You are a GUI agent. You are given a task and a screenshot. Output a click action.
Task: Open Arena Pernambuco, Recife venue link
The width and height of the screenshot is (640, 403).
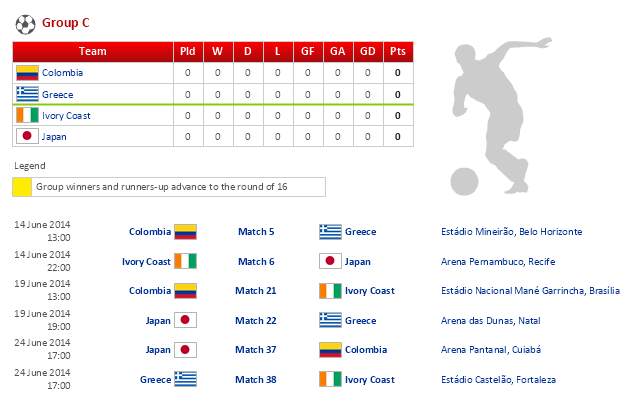(x=498, y=262)
